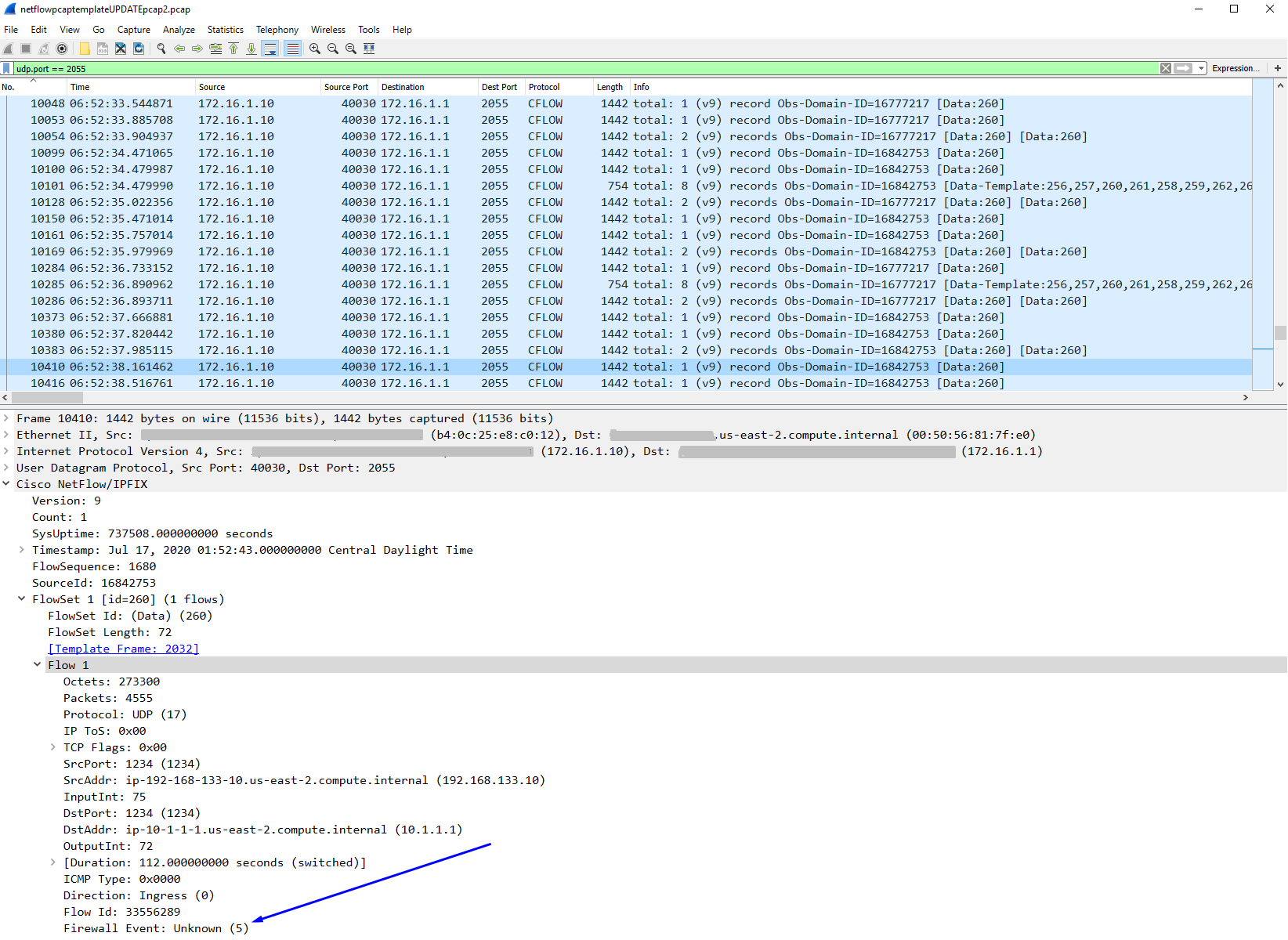Open the Statistics menu

[225, 30]
